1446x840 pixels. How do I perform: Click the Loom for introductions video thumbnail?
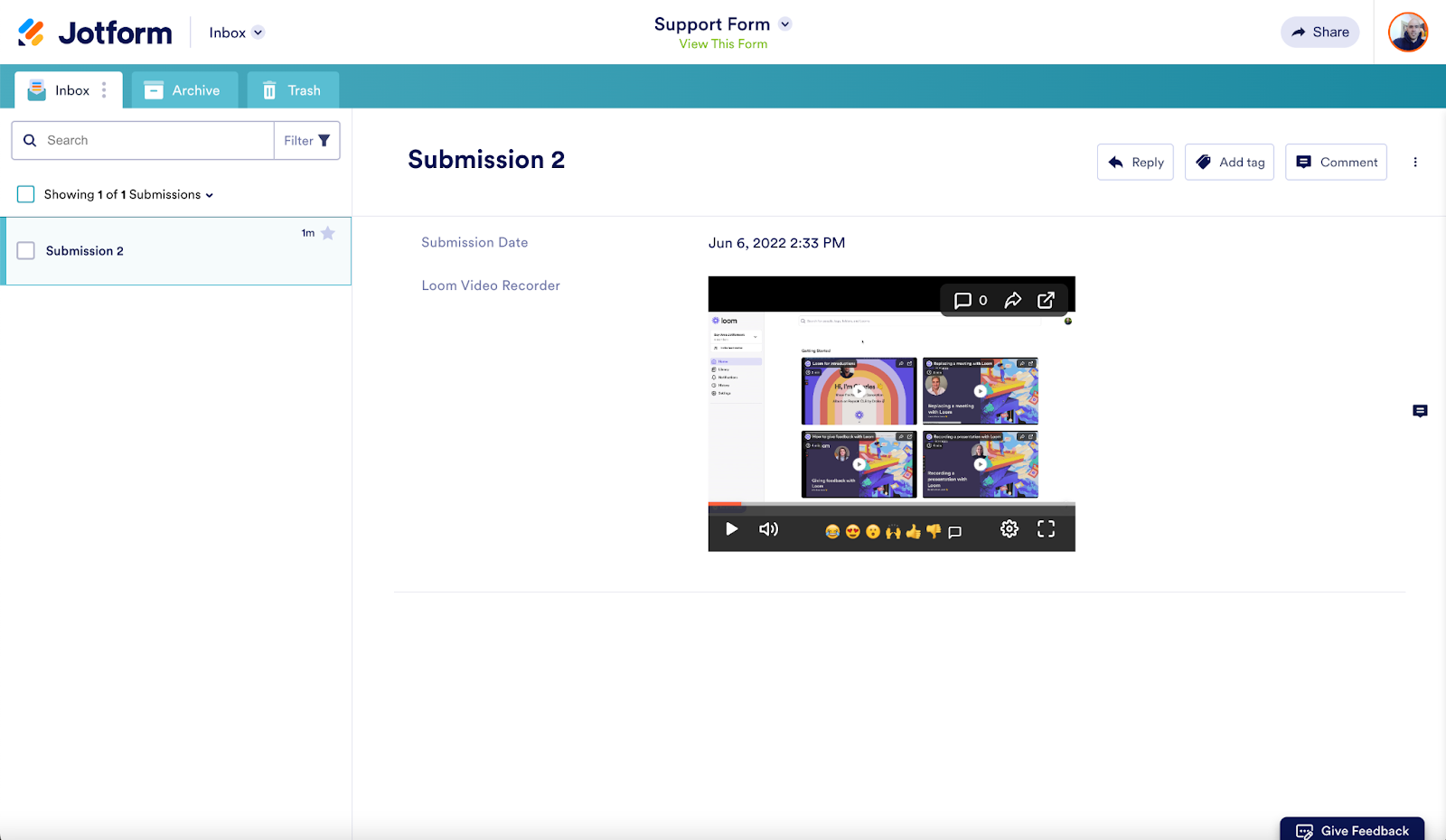[x=859, y=391]
